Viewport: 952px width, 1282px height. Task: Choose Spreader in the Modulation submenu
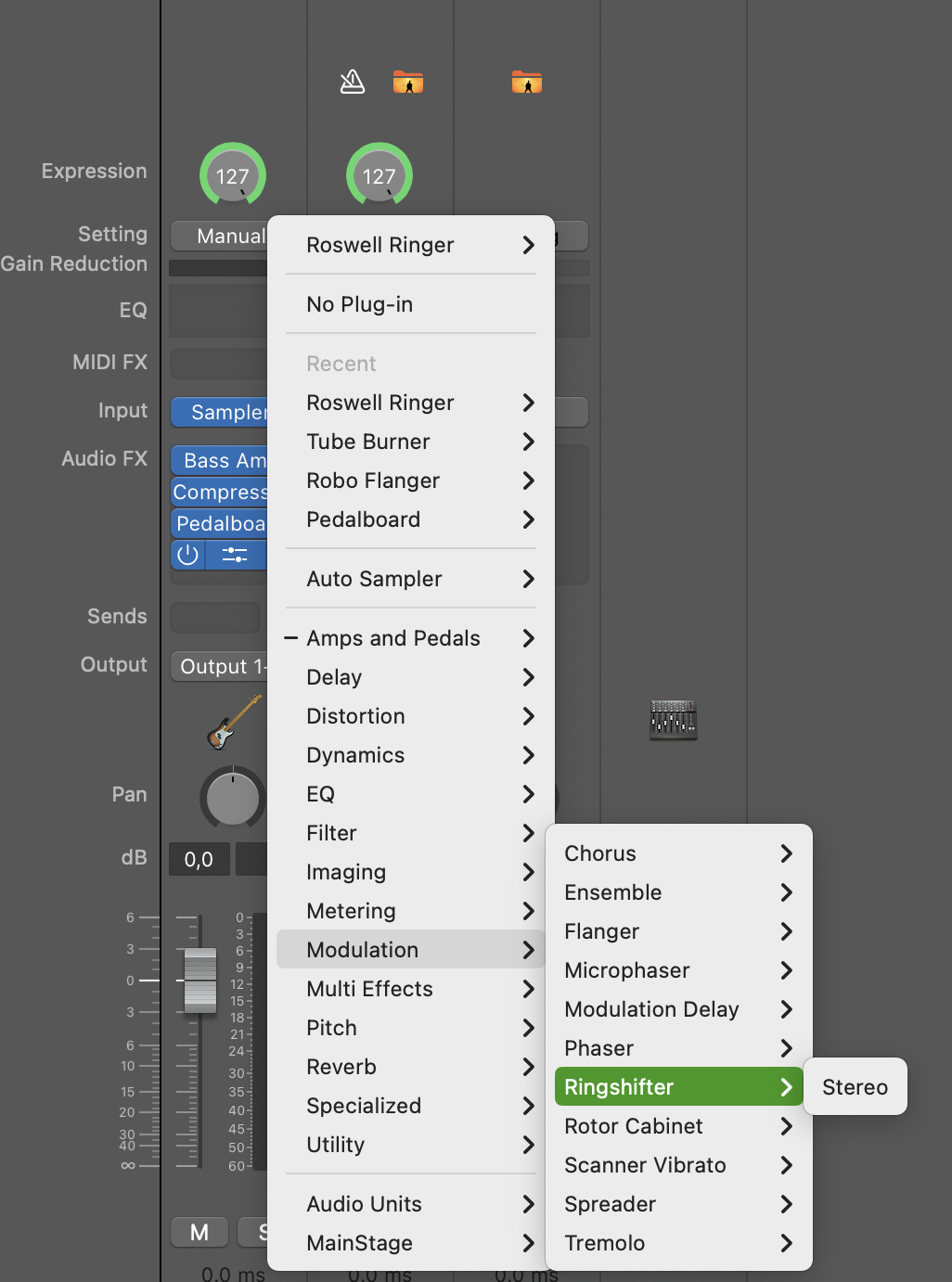(679, 1204)
